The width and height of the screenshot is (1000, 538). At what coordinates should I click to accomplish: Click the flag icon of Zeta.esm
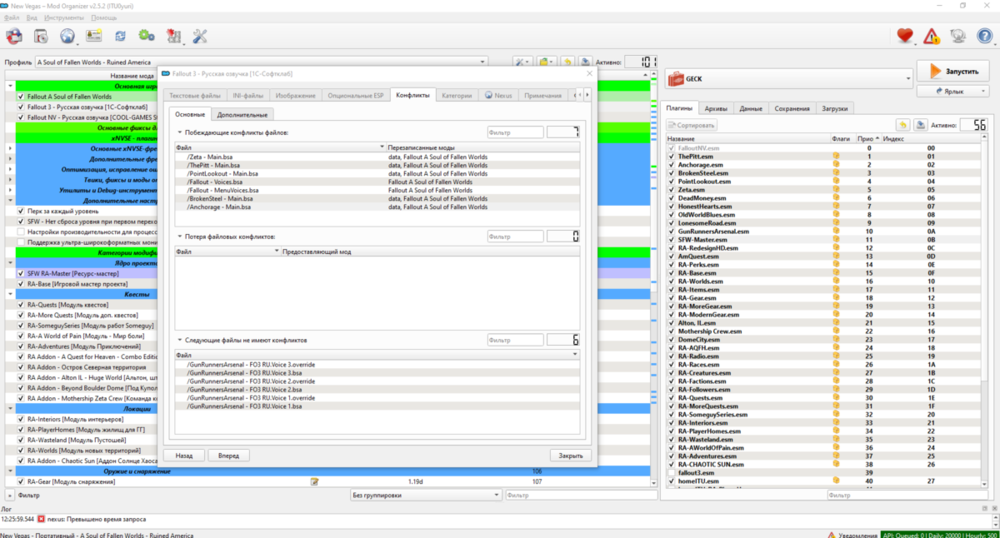835,189
